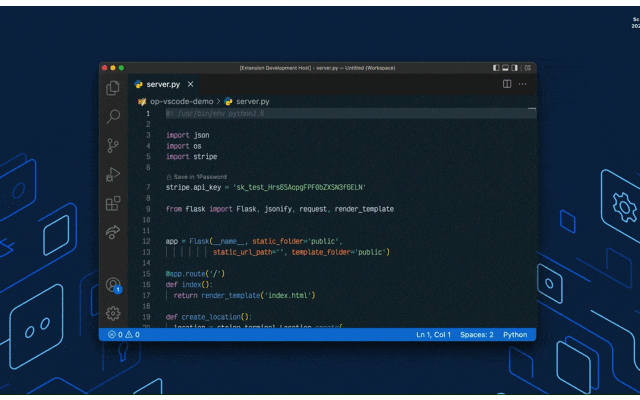This screenshot has width=640, height=400.
Task: Toggle the bottom Panel layout icon
Action: [x=505, y=68]
